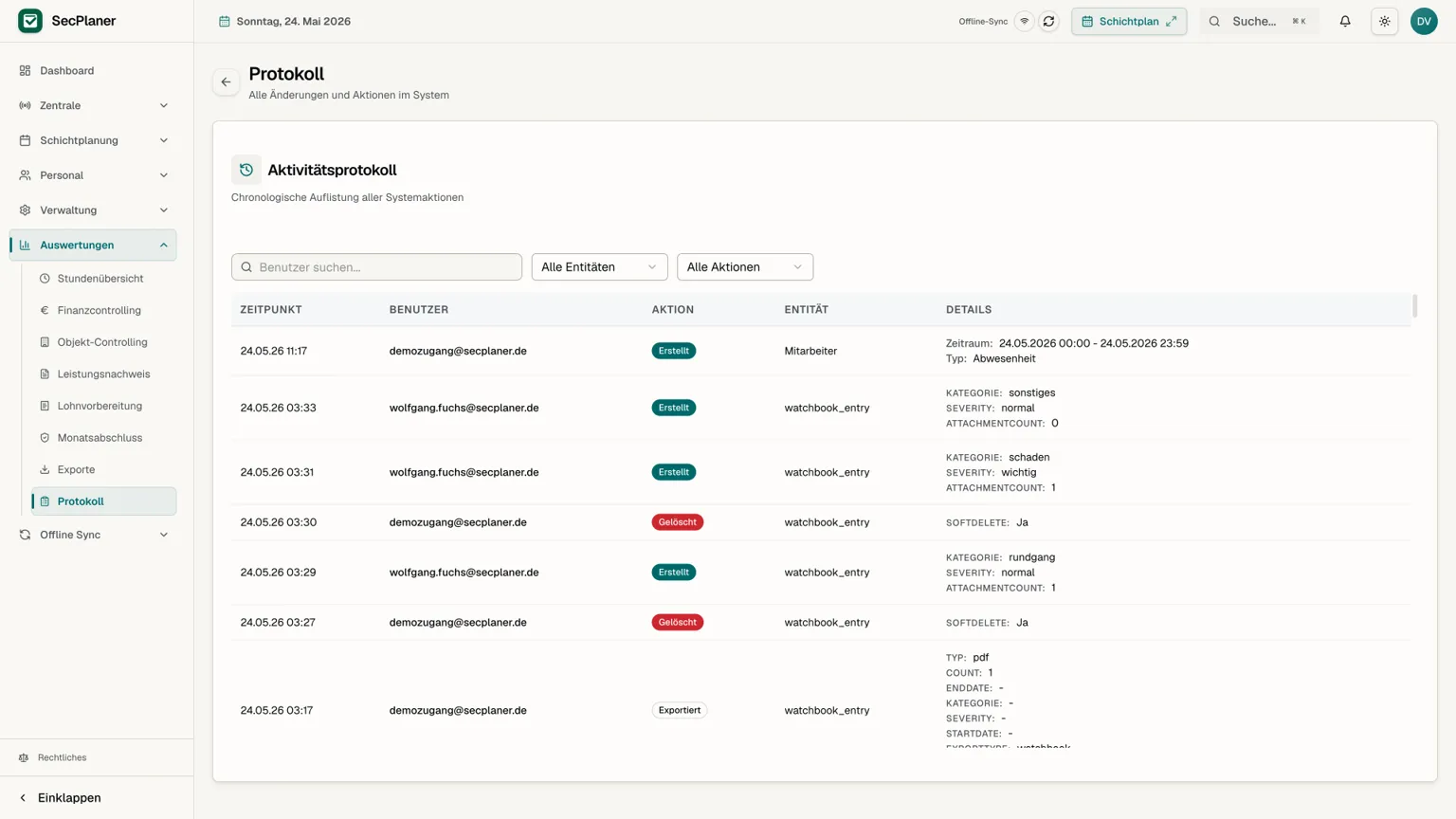The height and width of the screenshot is (819, 1456).
Task: Click the expand icon on the Schichtplan button
Action: tap(1172, 21)
